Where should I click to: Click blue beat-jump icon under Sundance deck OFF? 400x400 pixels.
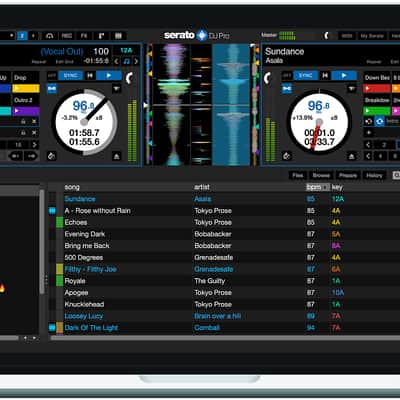[287, 89]
